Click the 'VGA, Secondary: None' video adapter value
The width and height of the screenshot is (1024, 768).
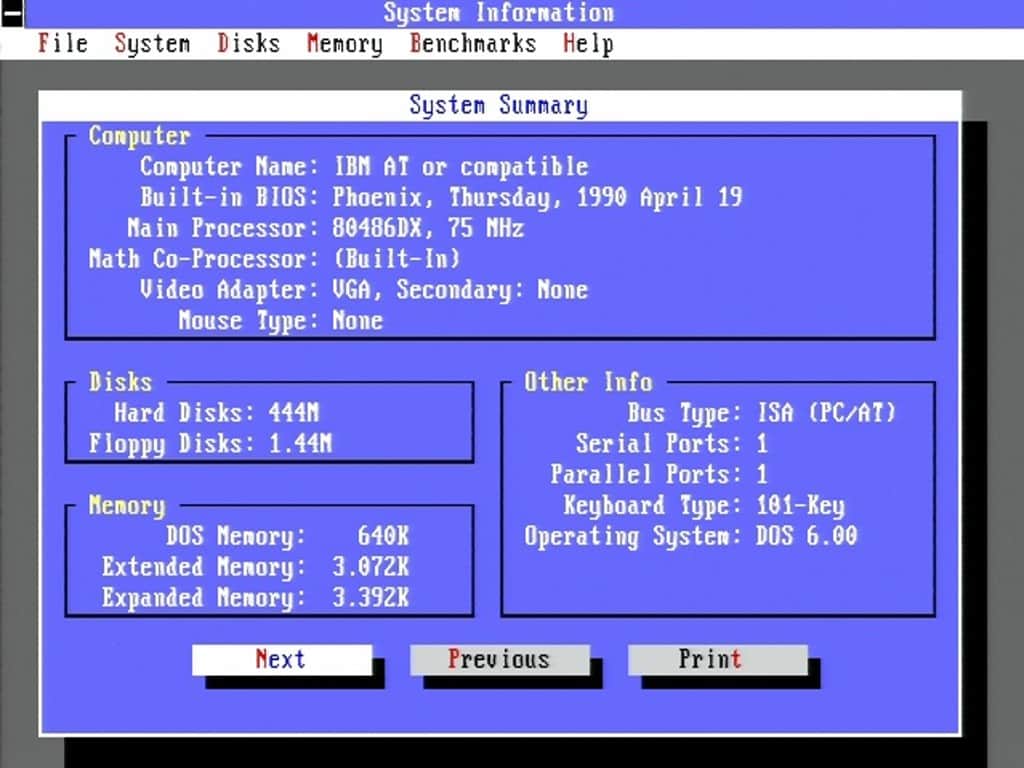pos(460,289)
